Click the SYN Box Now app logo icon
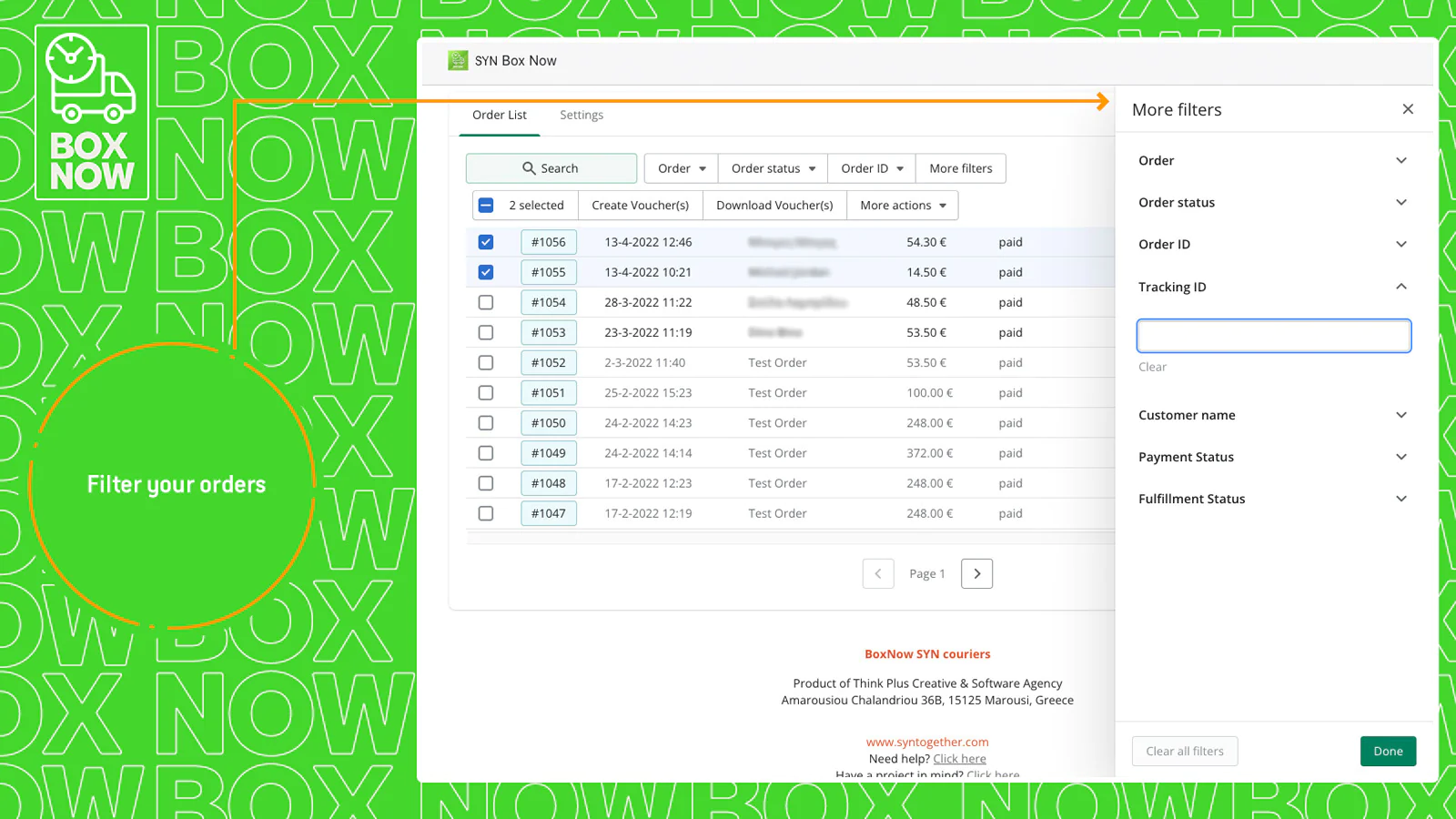Image resolution: width=1456 pixels, height=819 pixels. click(x=458, y=61)
